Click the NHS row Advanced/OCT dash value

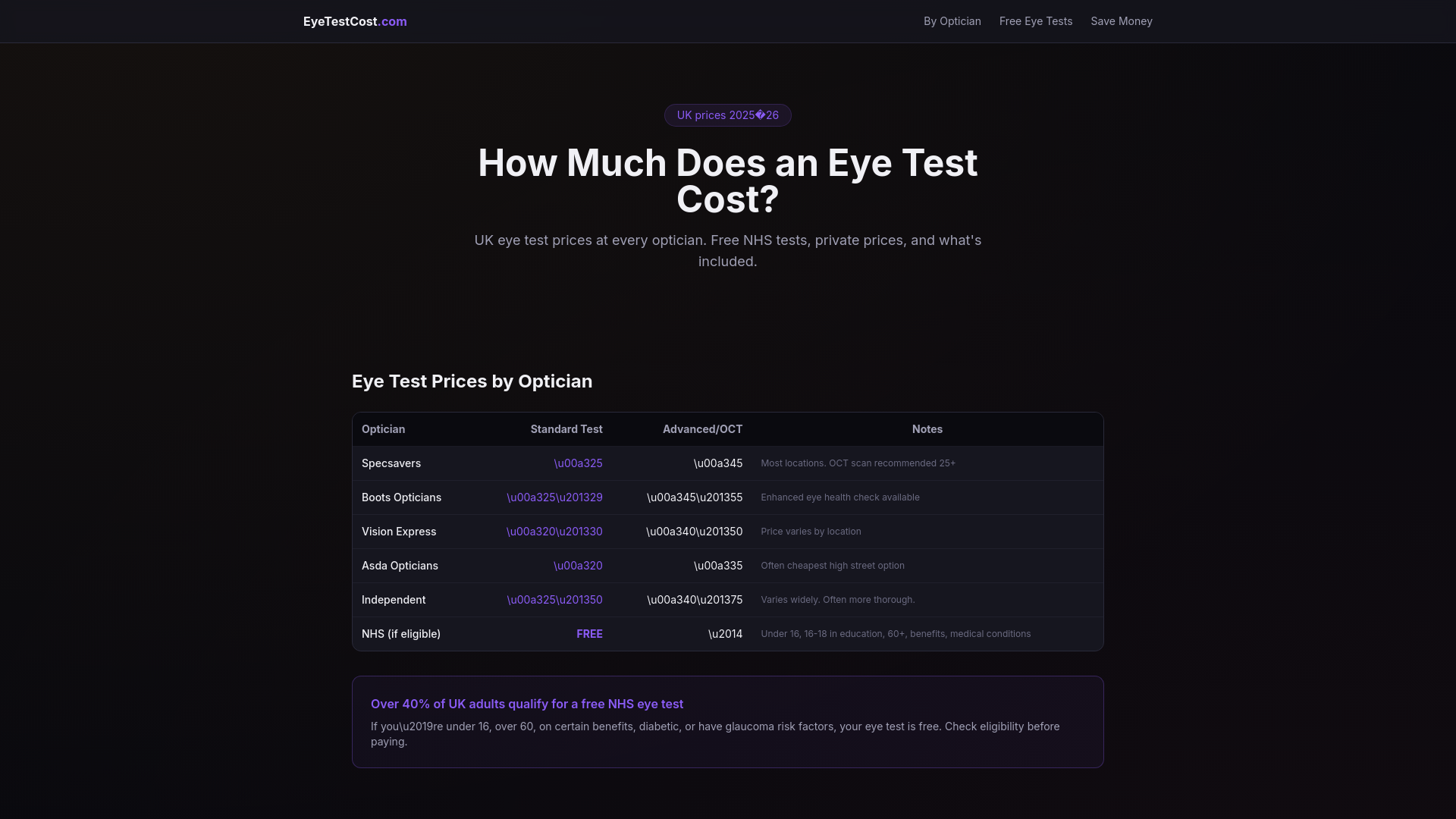coord(725,634)
